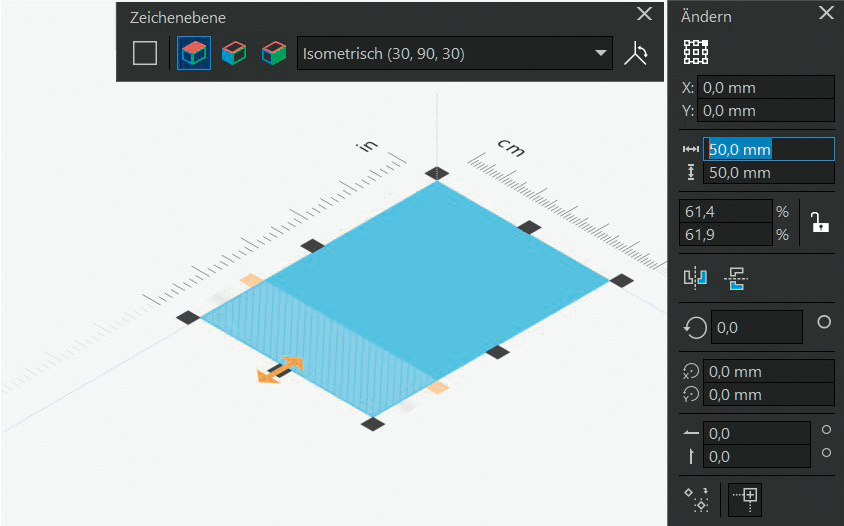The image size is (844, 526).
Task: Switch to the side isometric plane icon
Action: pos(233,53)
